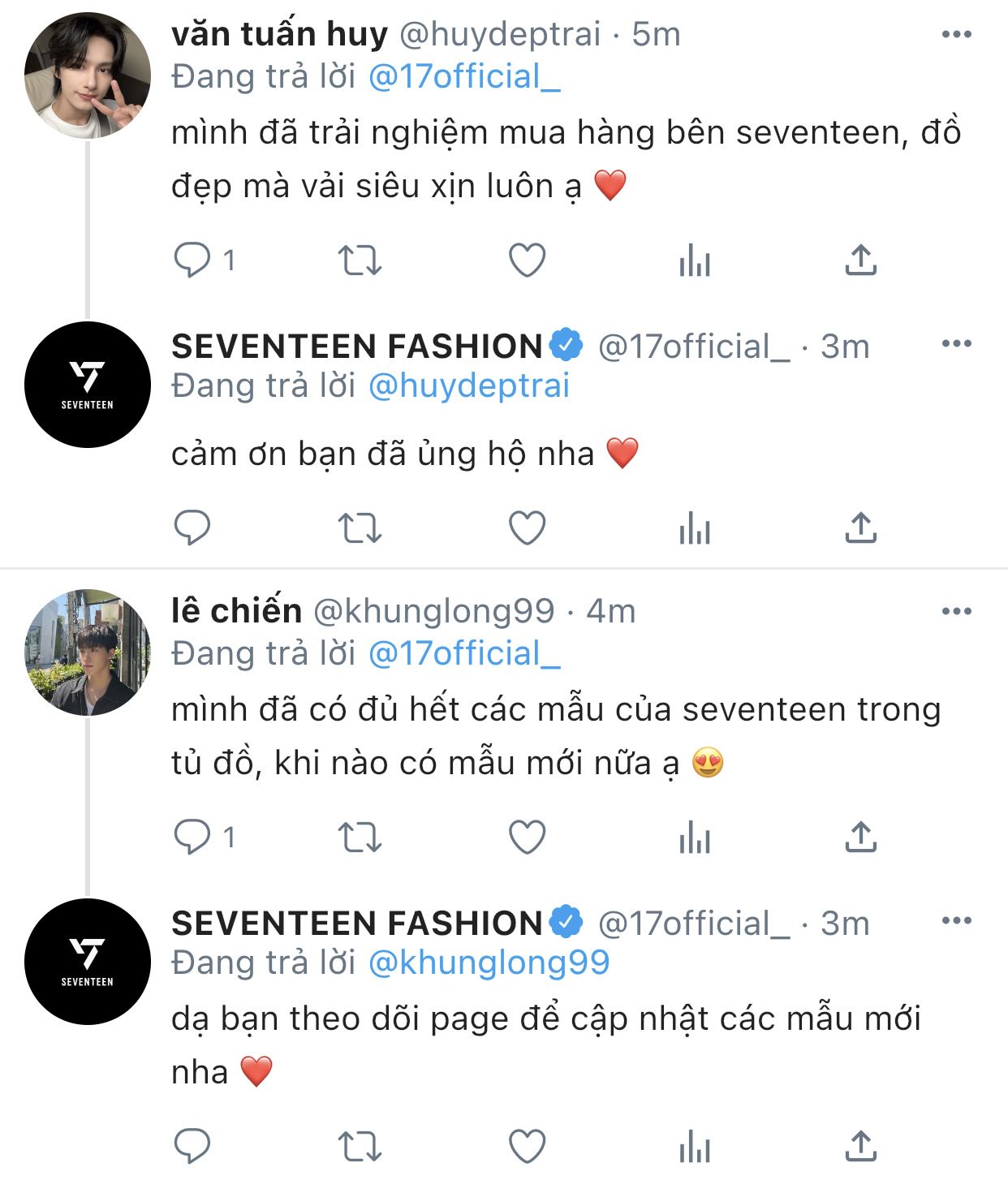Screen dimensions: 1008x1180
Task: Retweet the 'theo dõi page' reply
Action: click(359, 1147)
